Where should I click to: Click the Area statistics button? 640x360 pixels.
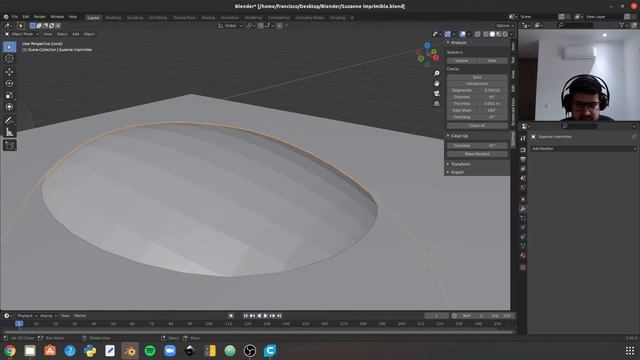tap(492, 60)
